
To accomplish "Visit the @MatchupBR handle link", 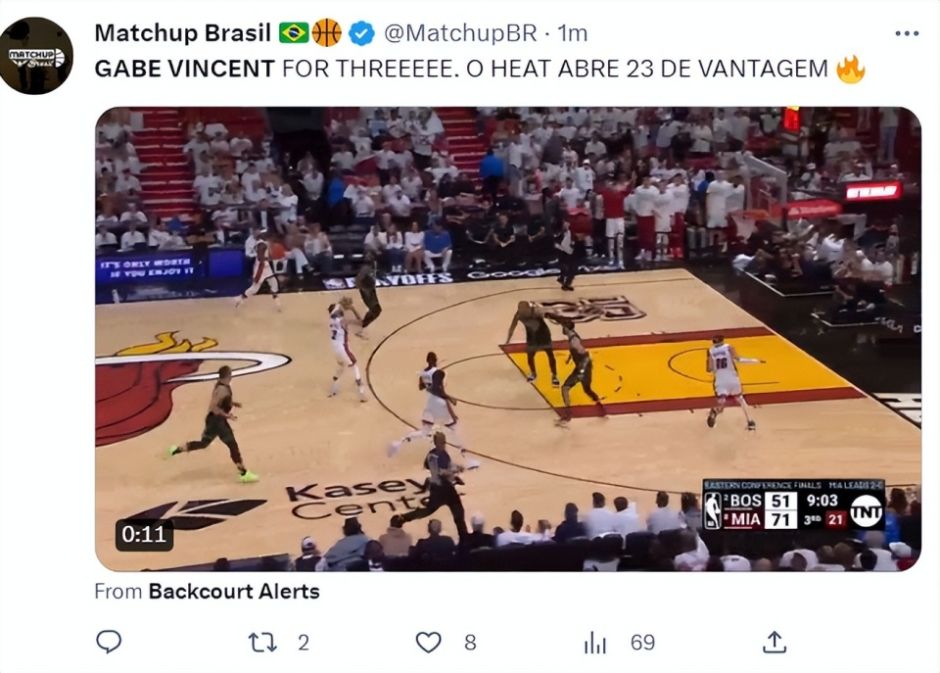I will pyautogui.click(x=460, y=33).
